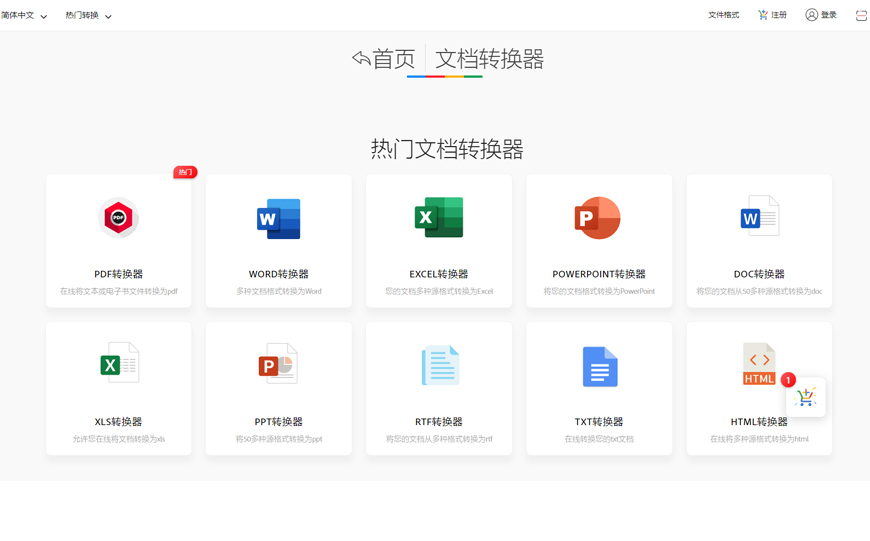This screenshot has width=870, height=541.
Task: Click description 将您的文档格式转换为PowerPoint
Action: point(599,291)
